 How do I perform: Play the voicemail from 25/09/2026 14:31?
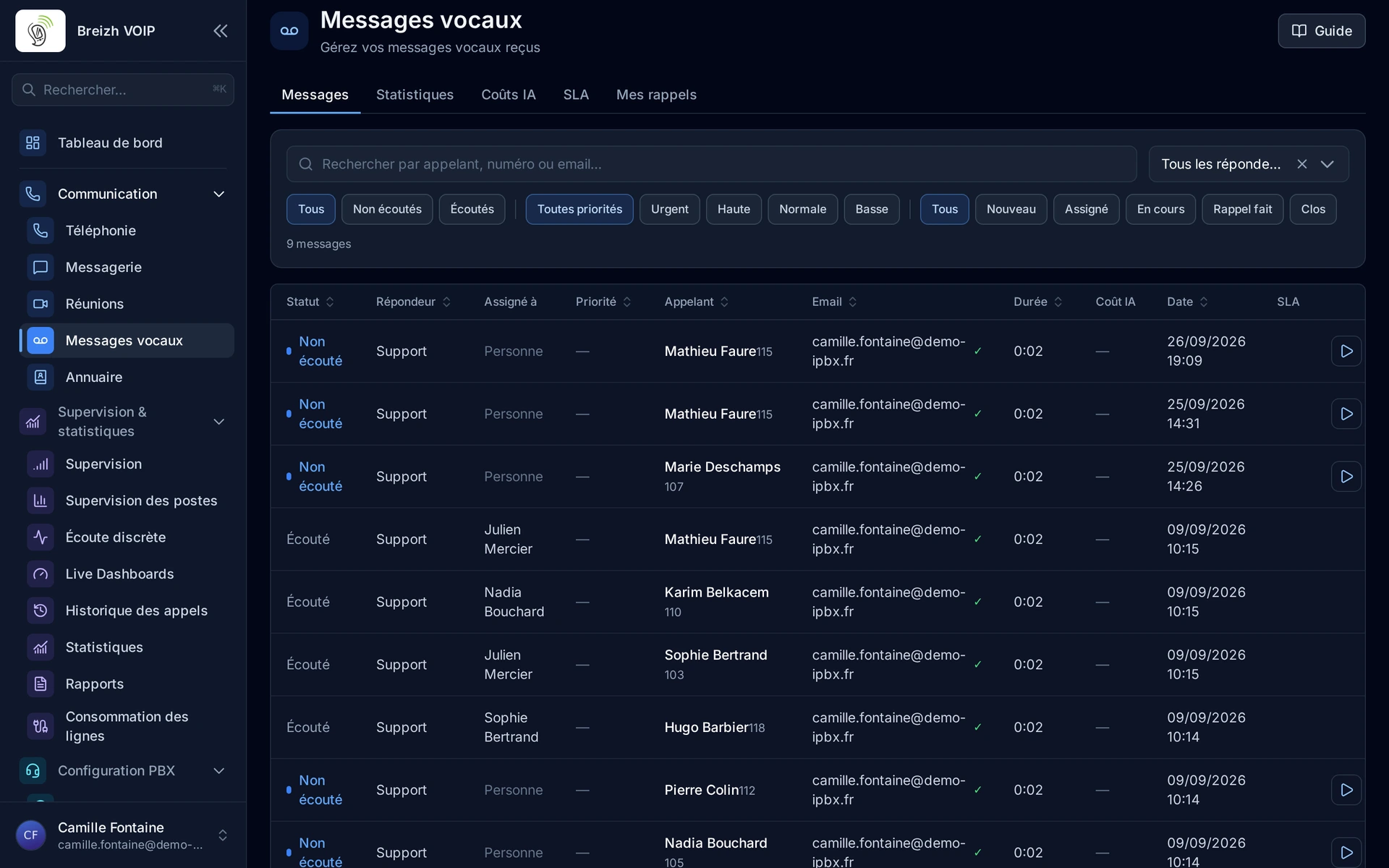click(x=1346, y=414)
